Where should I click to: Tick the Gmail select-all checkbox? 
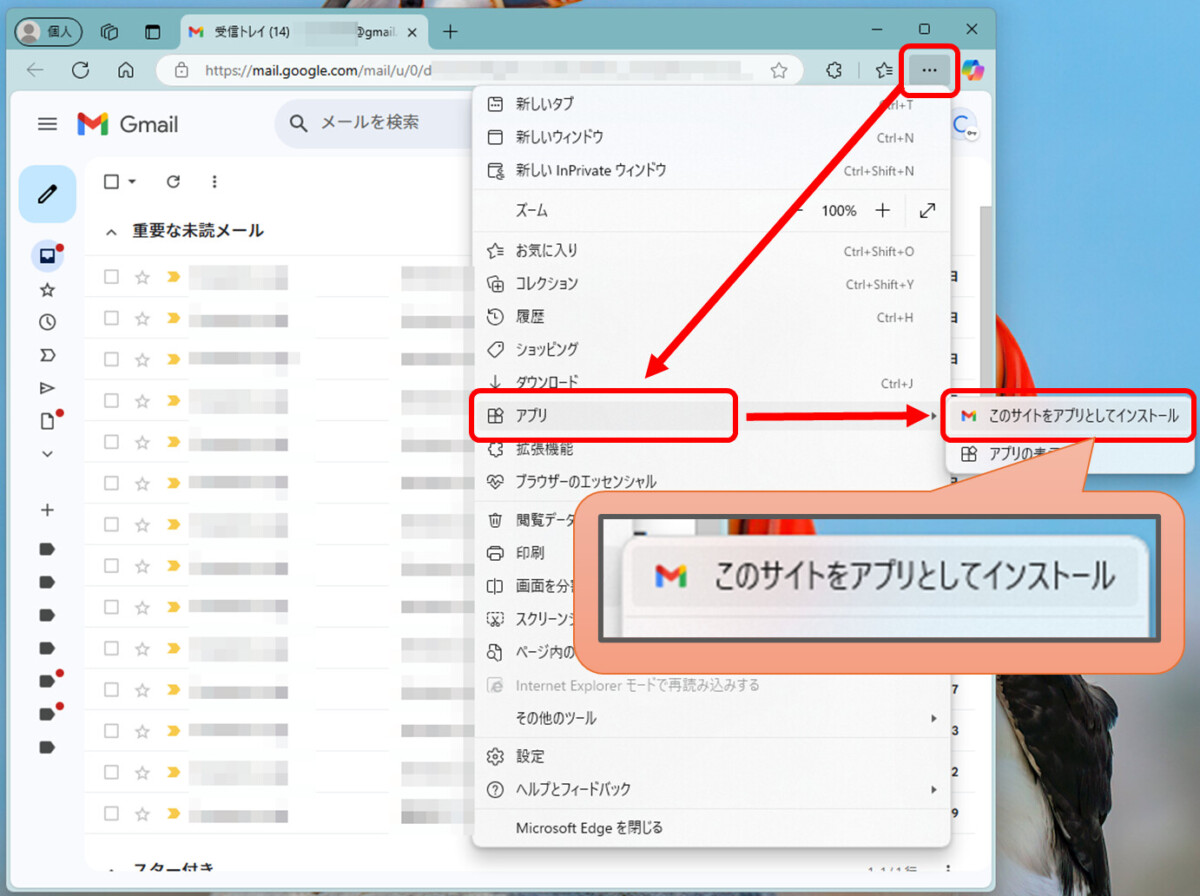pyautogui.click(x=111, y=181)
